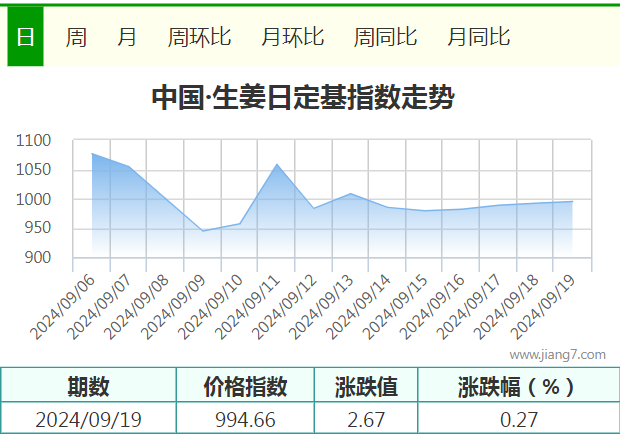Open the 月 monthly tab
620x440 pixels.
[127, 37]
